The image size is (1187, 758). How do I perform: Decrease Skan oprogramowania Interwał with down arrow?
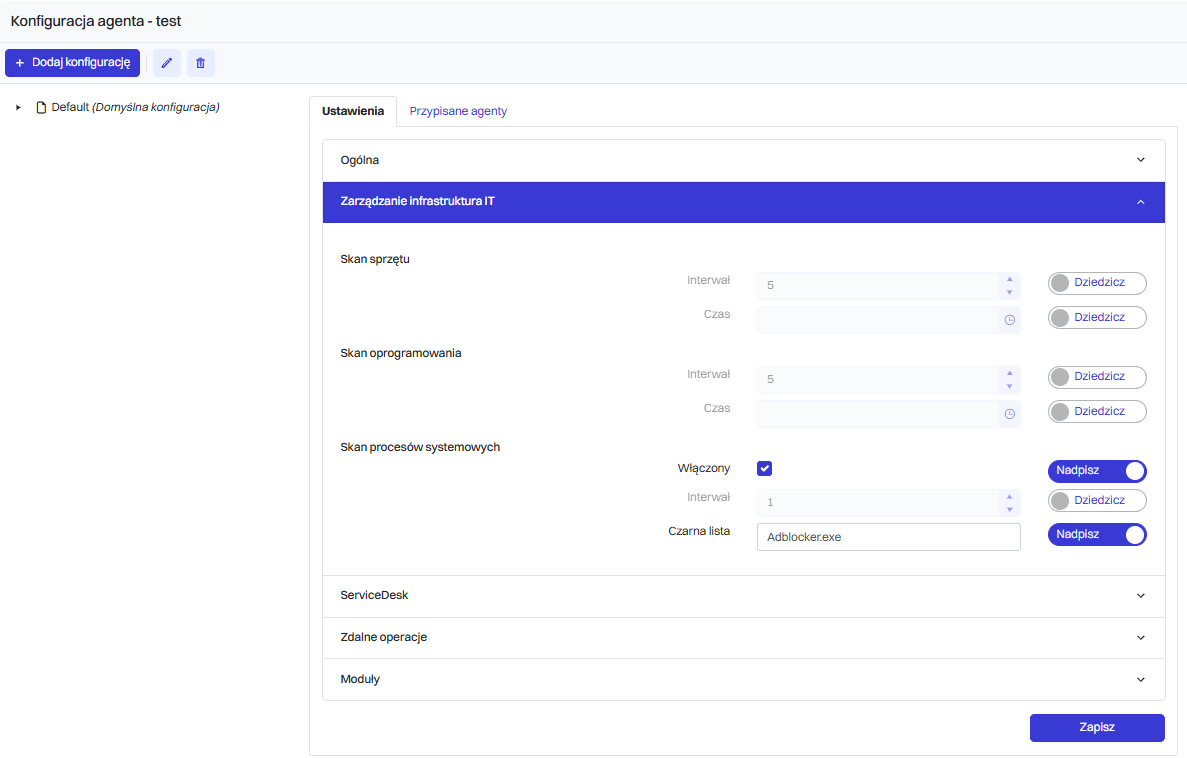1009,386
